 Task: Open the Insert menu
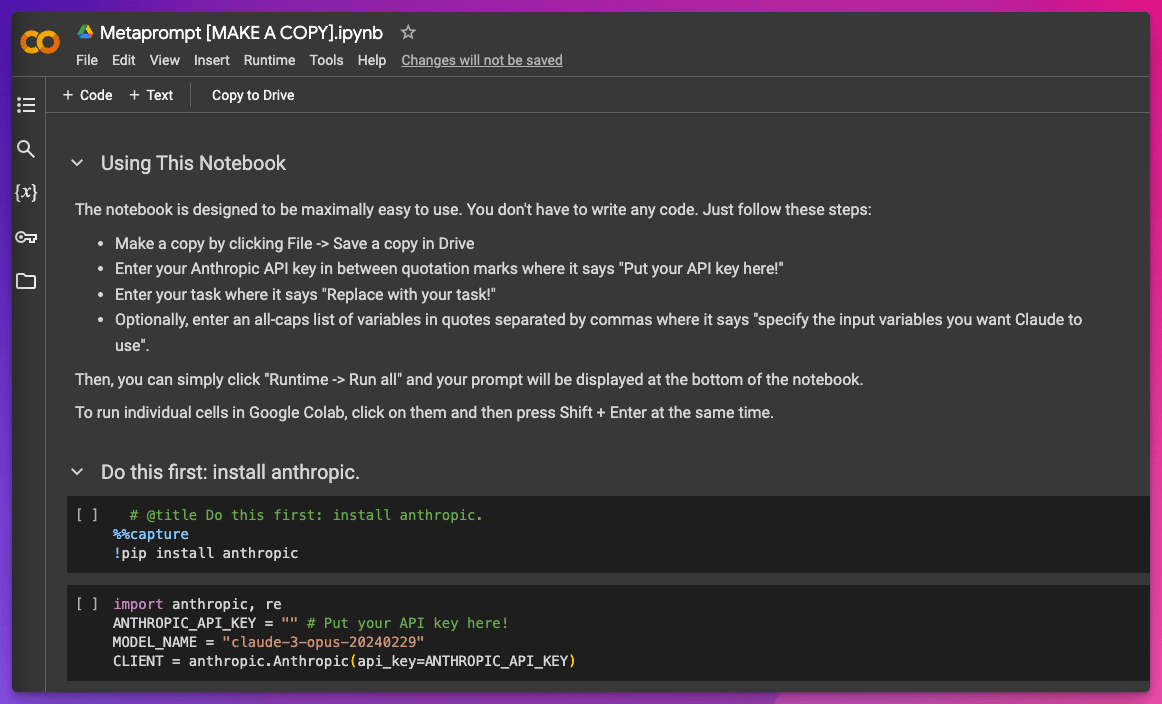[211, 60]
